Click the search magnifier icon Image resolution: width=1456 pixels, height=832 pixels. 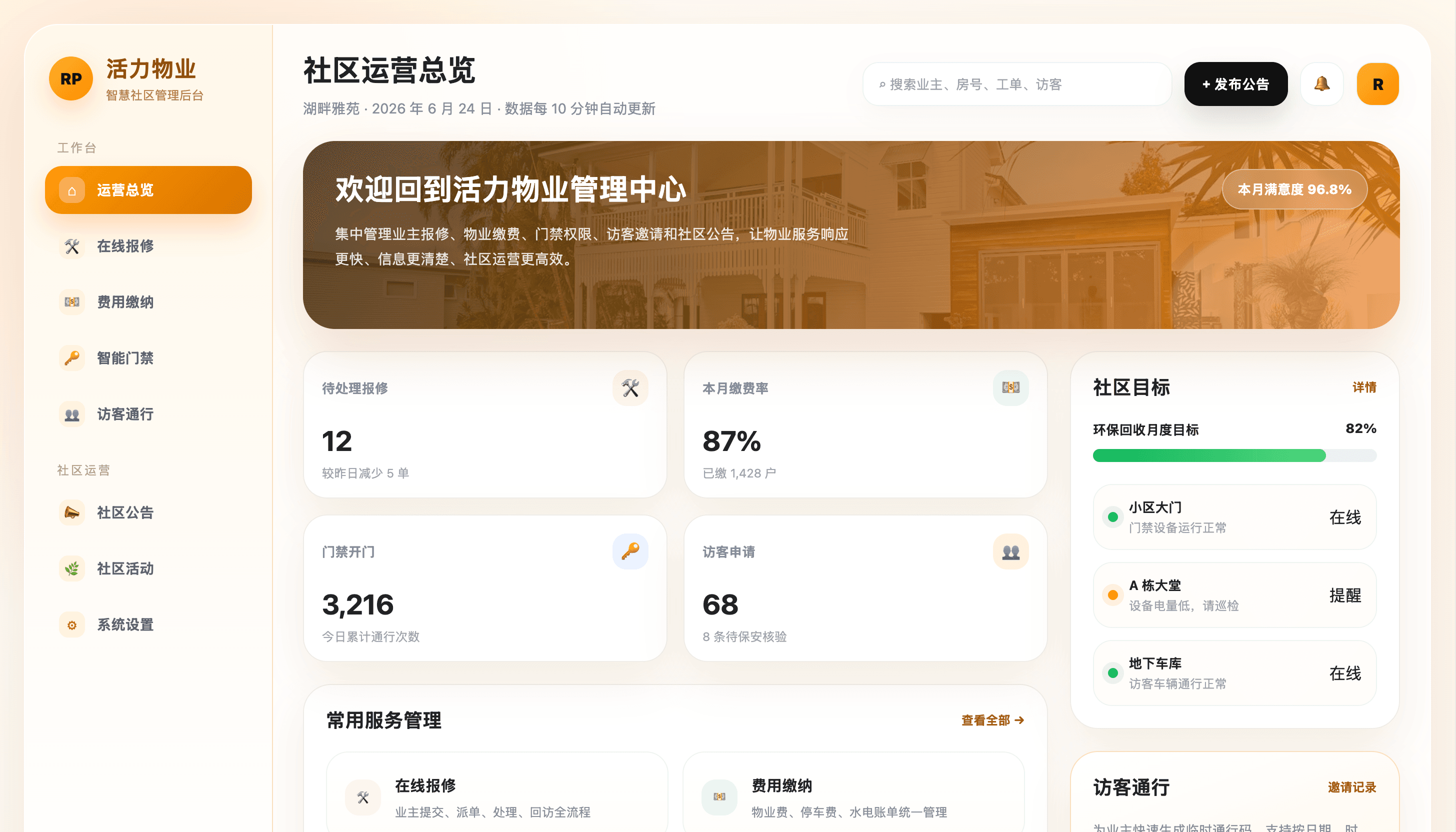coord(882,84)
